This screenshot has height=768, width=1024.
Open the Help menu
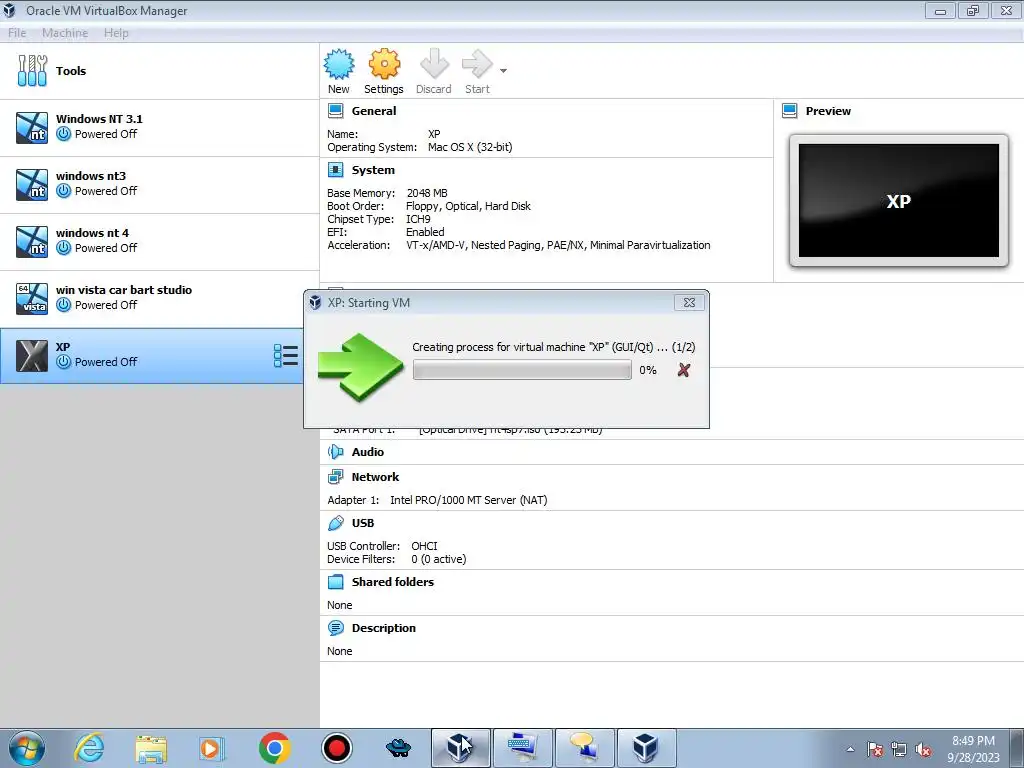[116, 33]
